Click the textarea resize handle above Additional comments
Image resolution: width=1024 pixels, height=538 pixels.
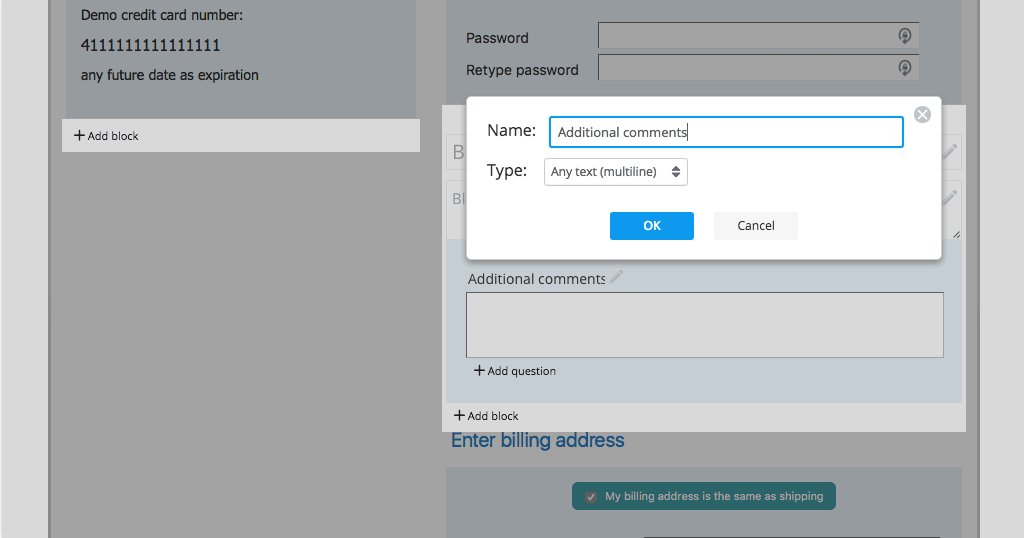coord(956,234)
